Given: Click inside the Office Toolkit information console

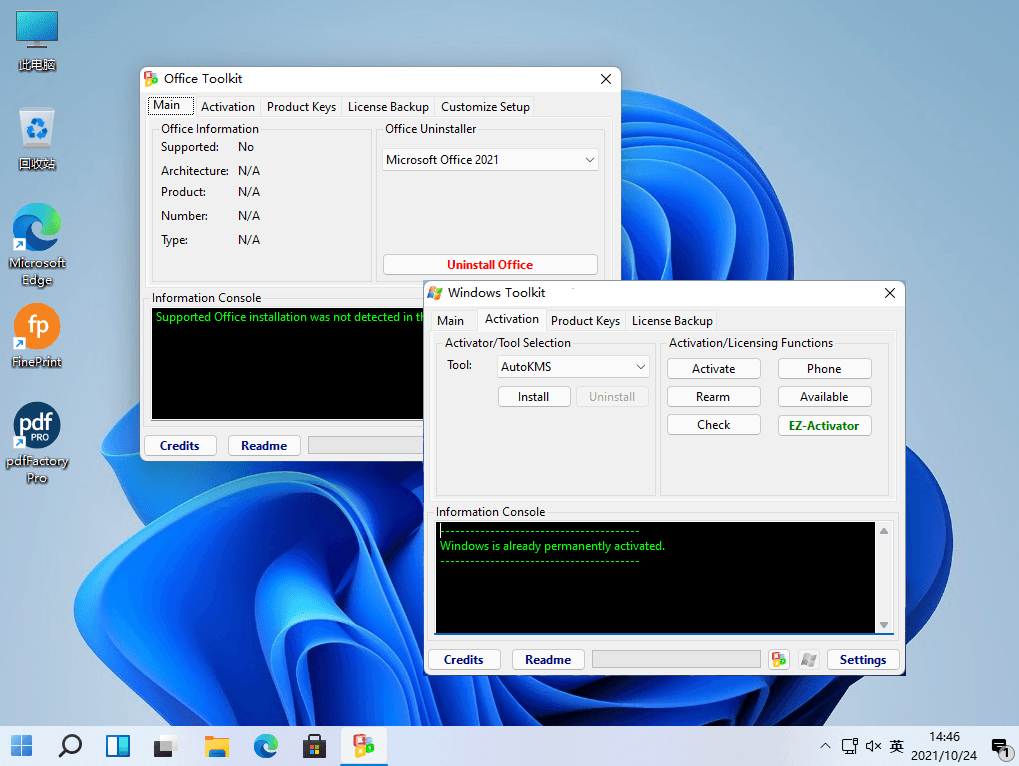Looking at the screenshot, I should pyautogui.click(x=287, y=364).
